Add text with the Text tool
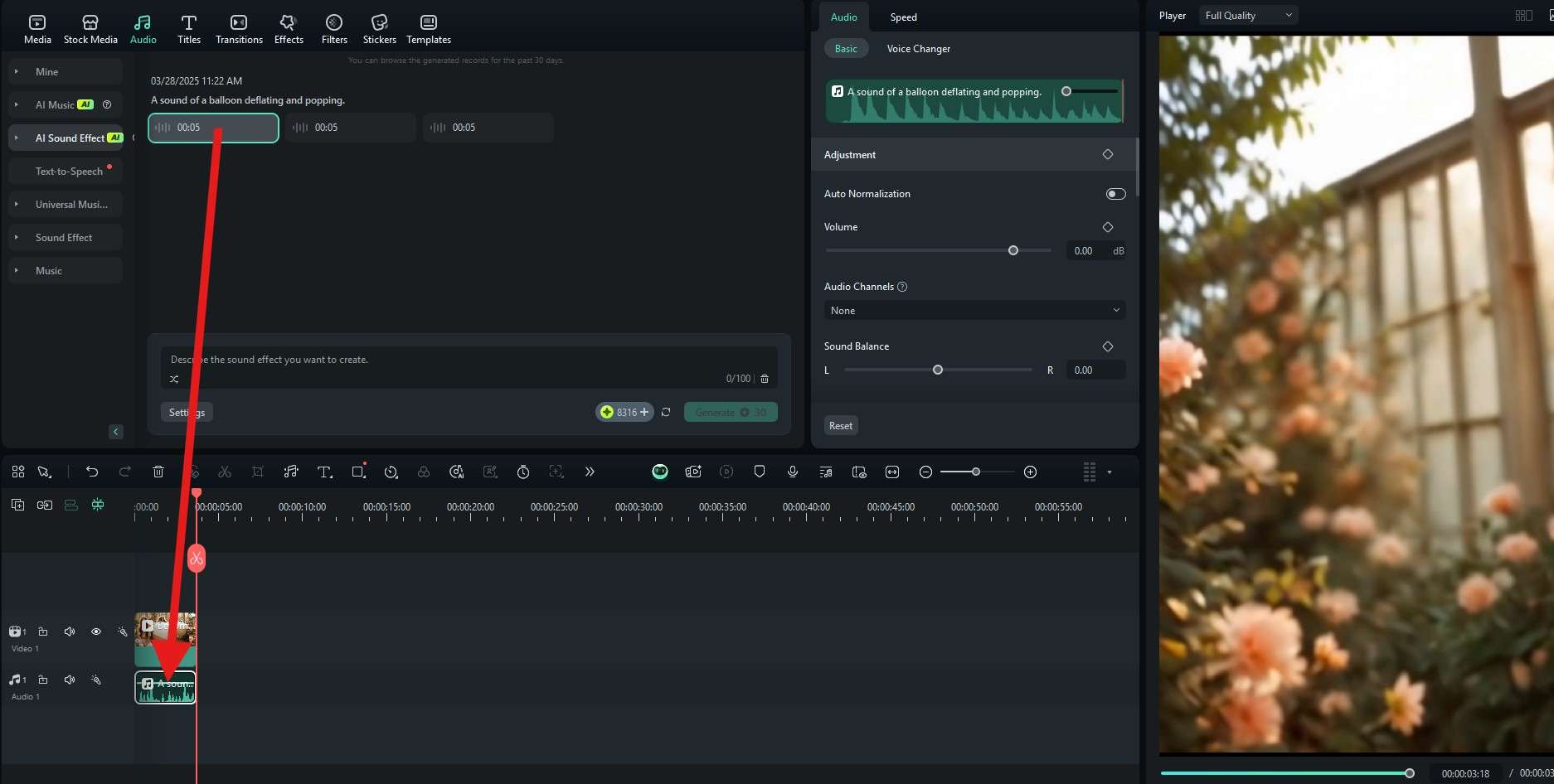This screenshot has height=784, width=1554. tap(324, 472)
